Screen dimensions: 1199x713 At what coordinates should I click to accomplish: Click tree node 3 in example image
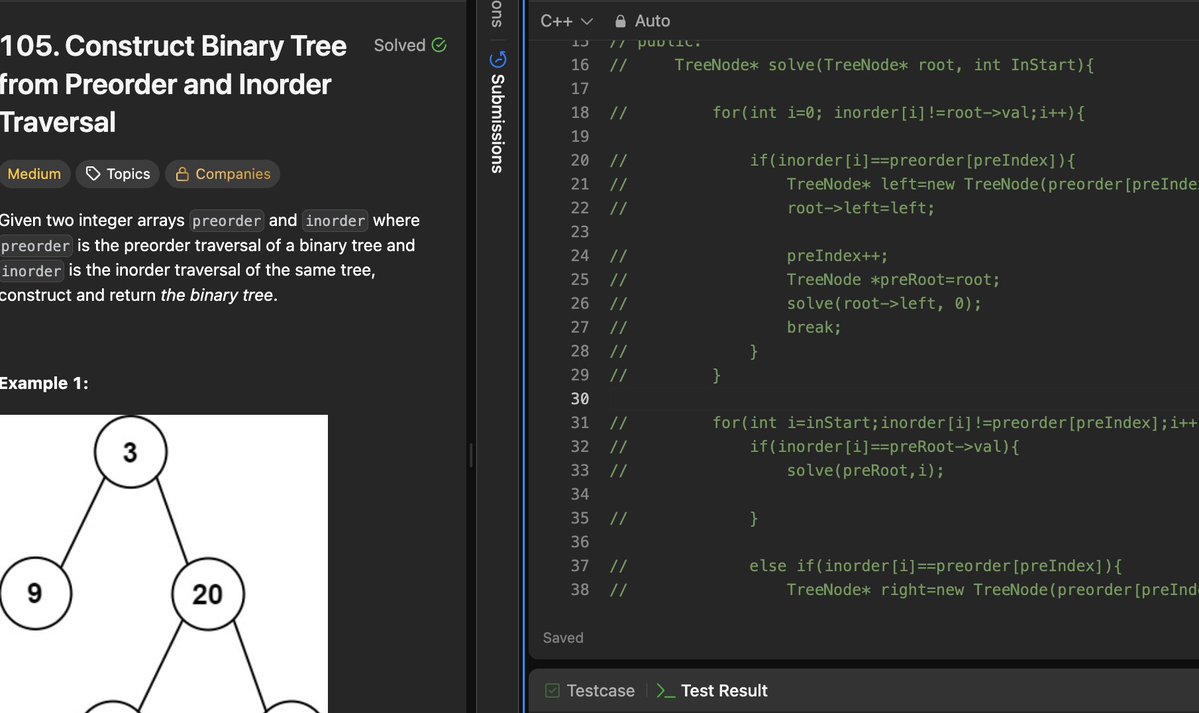(131, 452)
